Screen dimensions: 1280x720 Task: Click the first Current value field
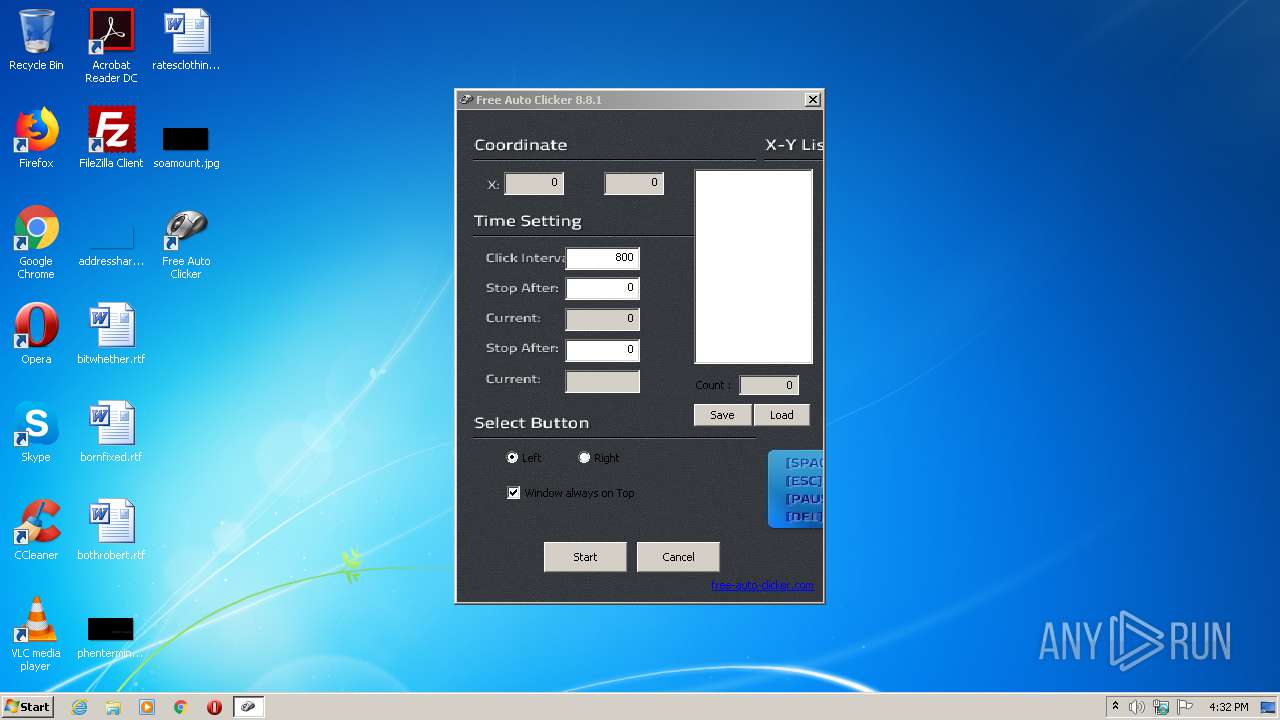602,319
